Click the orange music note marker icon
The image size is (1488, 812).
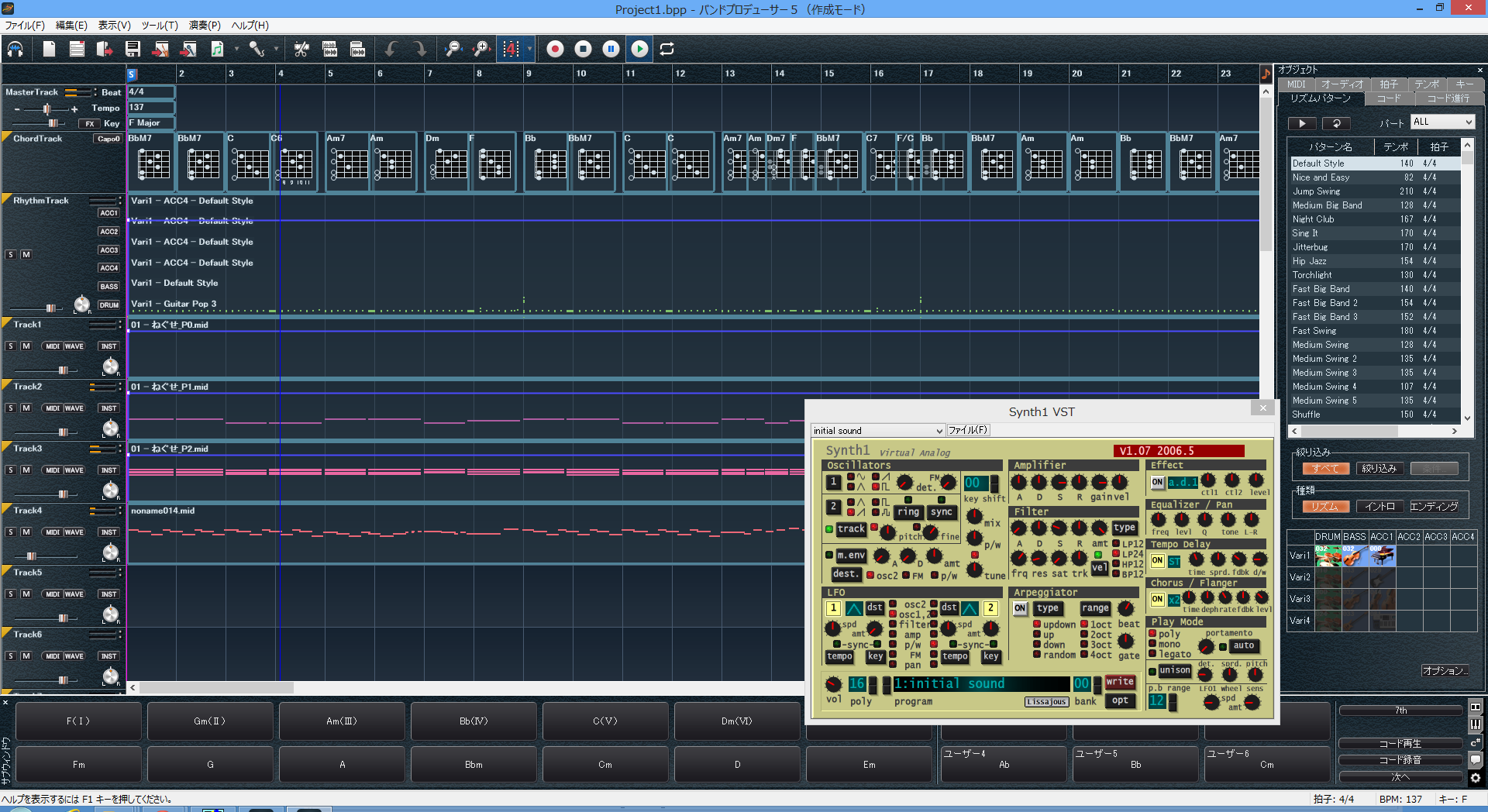click(1266, 74)
